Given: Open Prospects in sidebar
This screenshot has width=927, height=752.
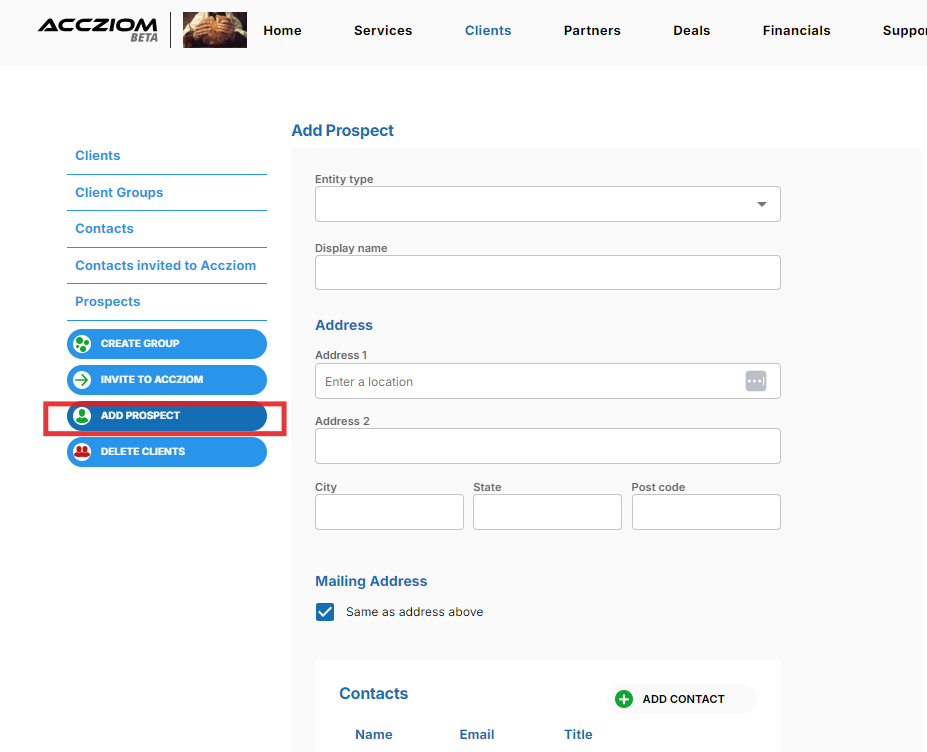Looking at the screenshot, I should click(108, 302).
